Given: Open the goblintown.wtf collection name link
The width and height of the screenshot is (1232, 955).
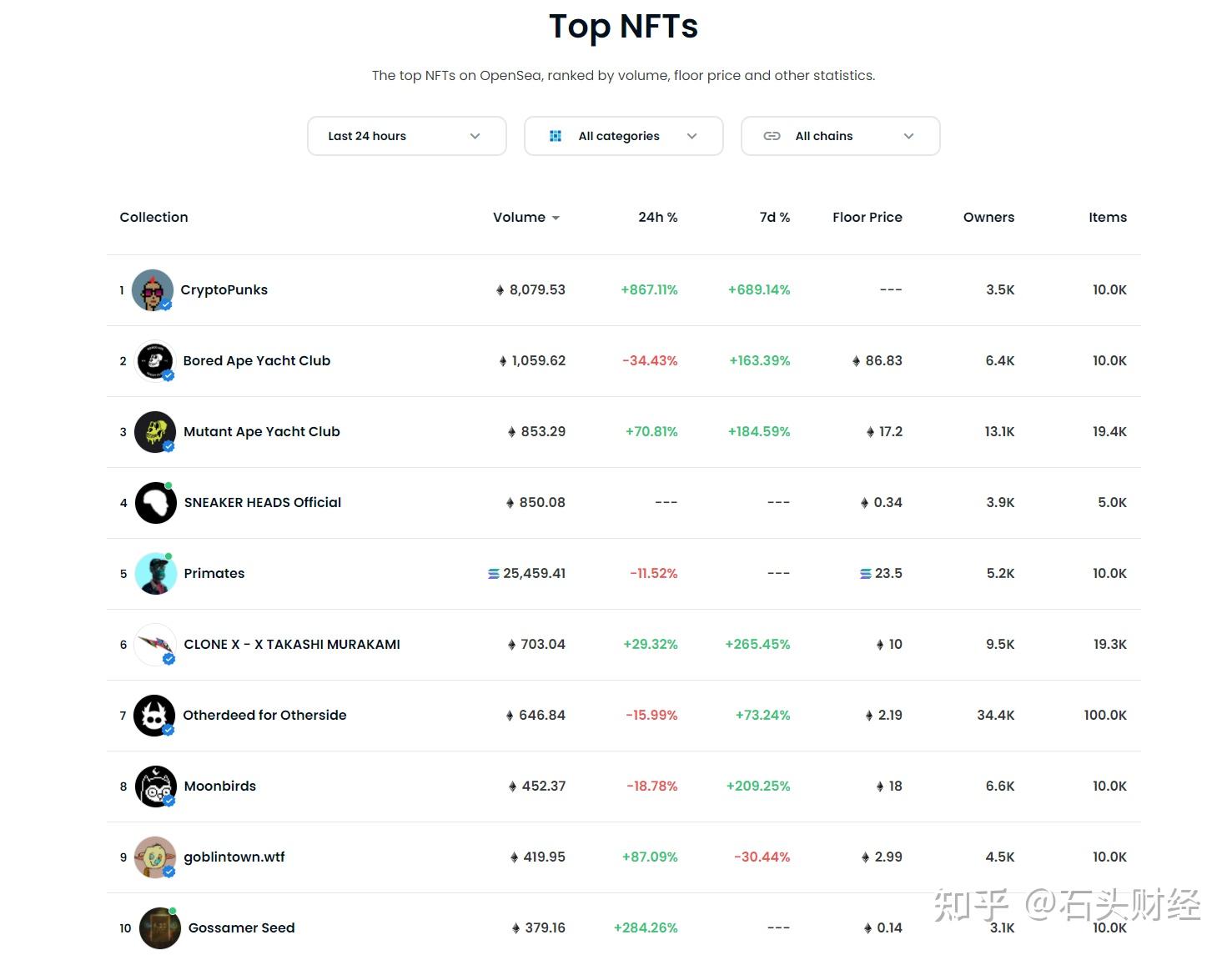Looking at the screenshot, I should click(x=234, y=857).
